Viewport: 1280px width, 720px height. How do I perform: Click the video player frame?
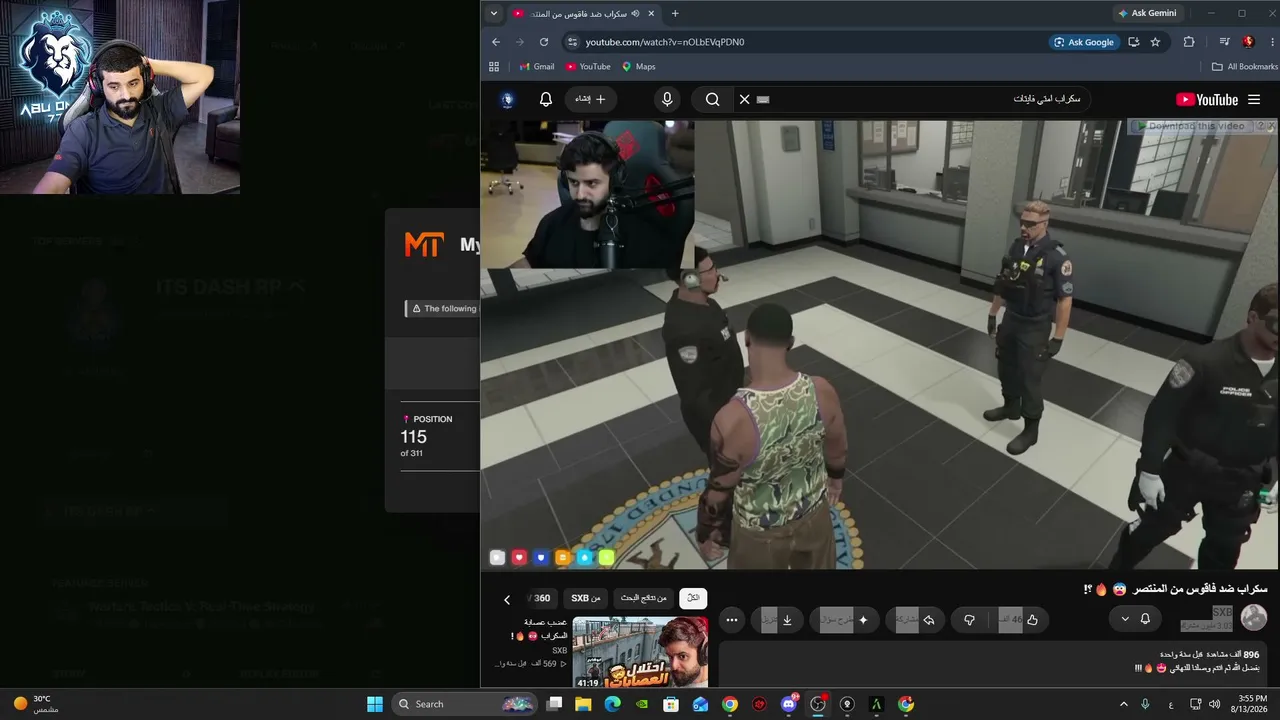[880, 345]
